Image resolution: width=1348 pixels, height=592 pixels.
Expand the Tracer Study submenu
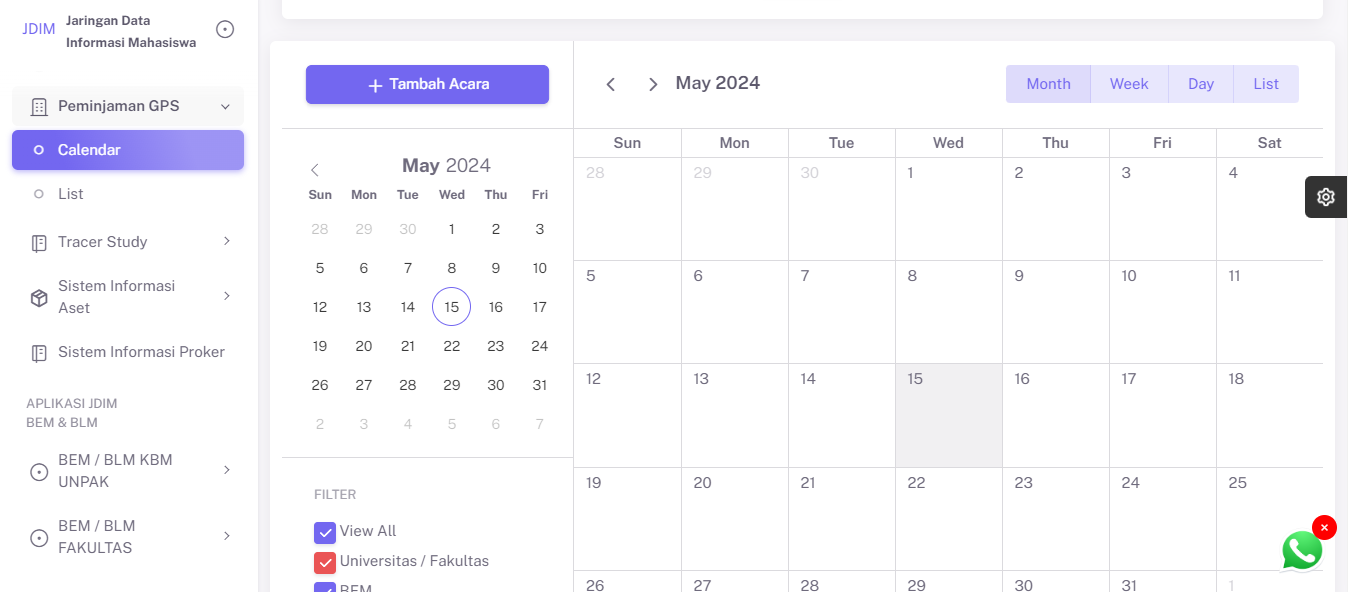pyautogui.click(x=226, y=242)
